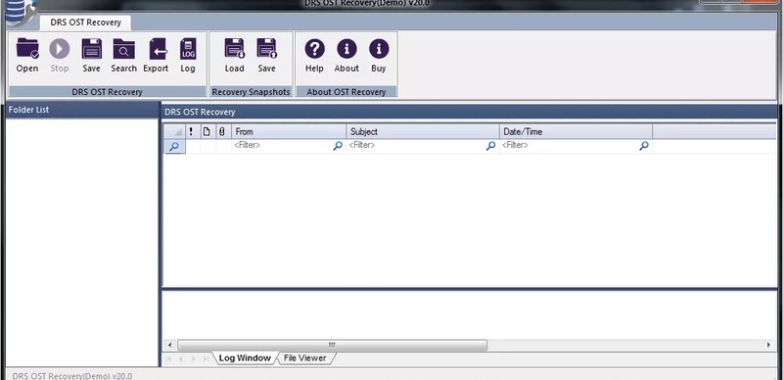Select the DRS OST Recovery ribbon tab
783x380 pixels.
pyautogui.click(x=85, y=22)
